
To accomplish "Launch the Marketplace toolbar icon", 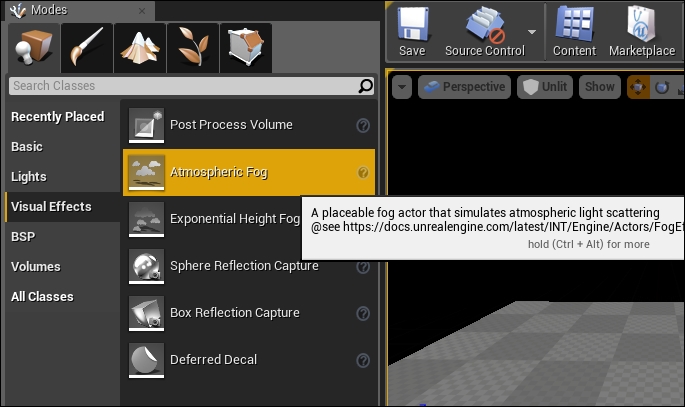I will point(642,31).
